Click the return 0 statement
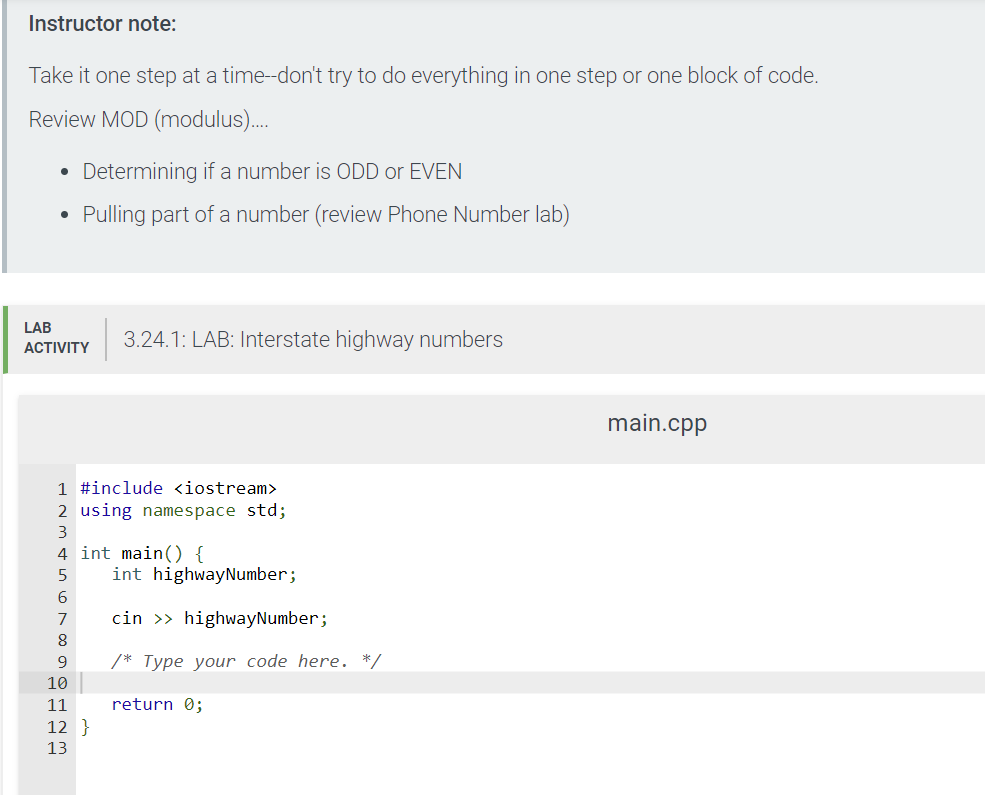Screen dimensions: 985x795 tap(156, 704)
